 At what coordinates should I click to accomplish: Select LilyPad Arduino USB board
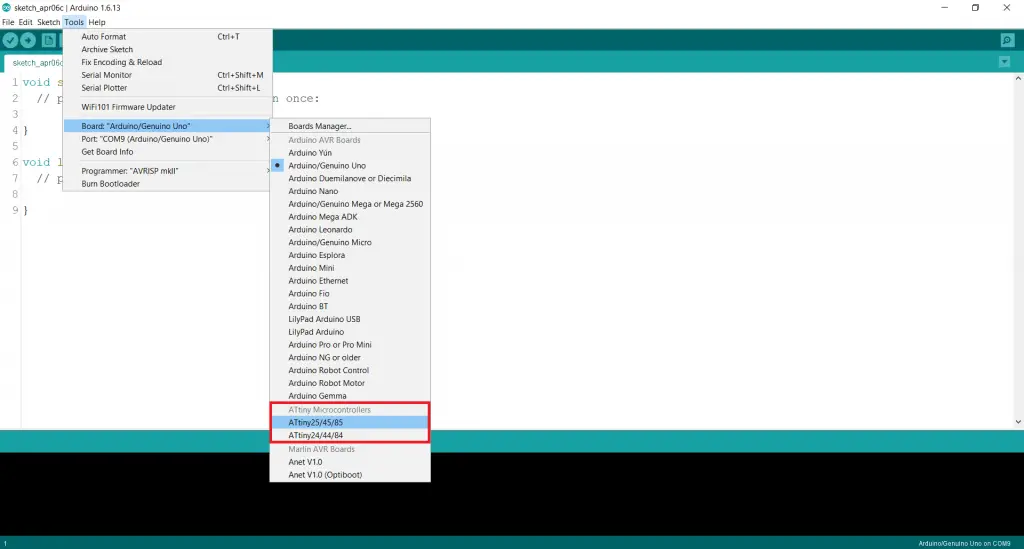[350, 319]
